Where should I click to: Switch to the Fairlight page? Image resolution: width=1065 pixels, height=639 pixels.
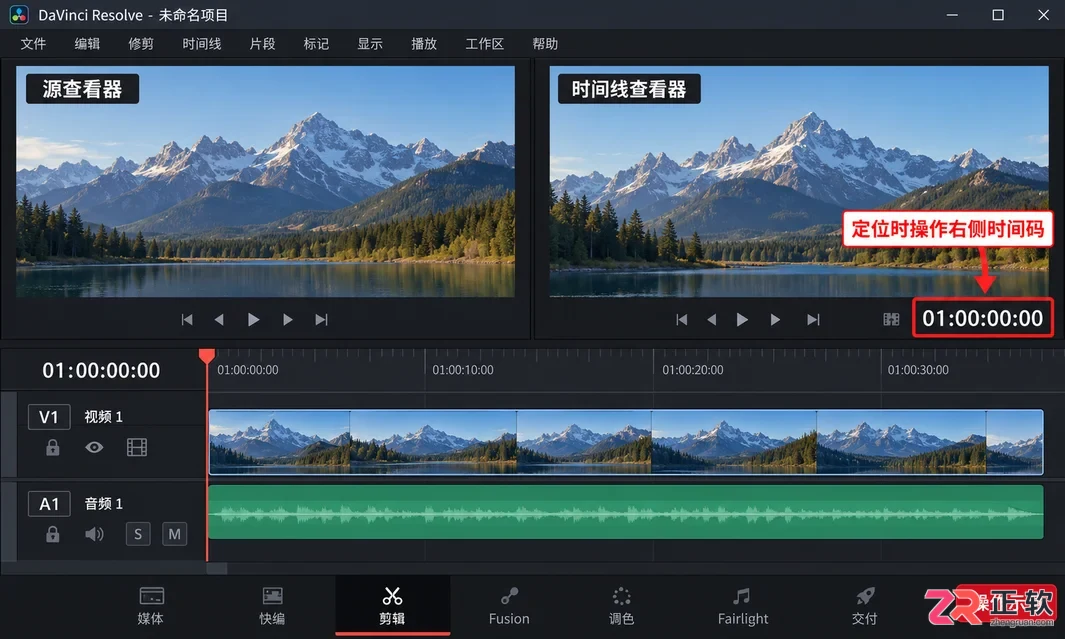[743, 606]
